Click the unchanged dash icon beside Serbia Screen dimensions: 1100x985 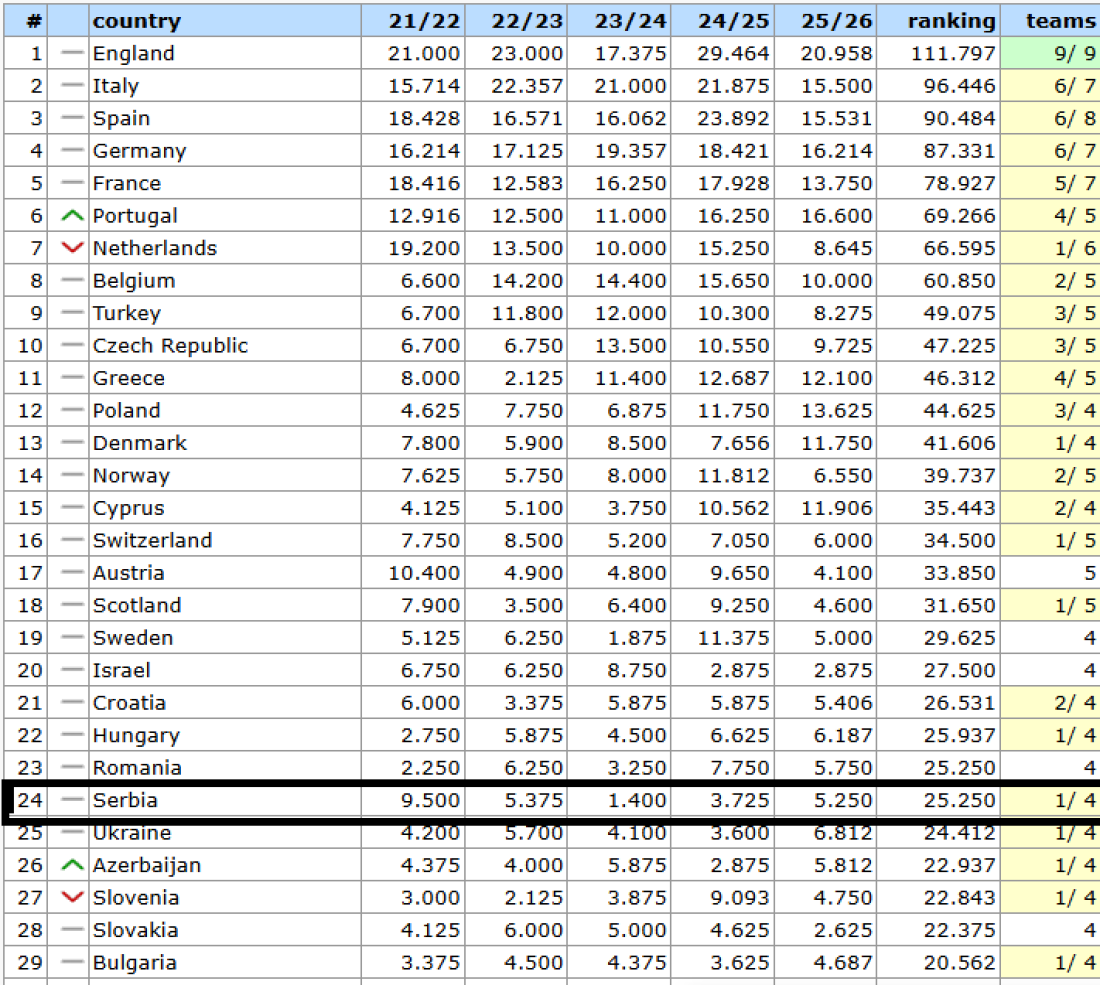click(71, 800)
